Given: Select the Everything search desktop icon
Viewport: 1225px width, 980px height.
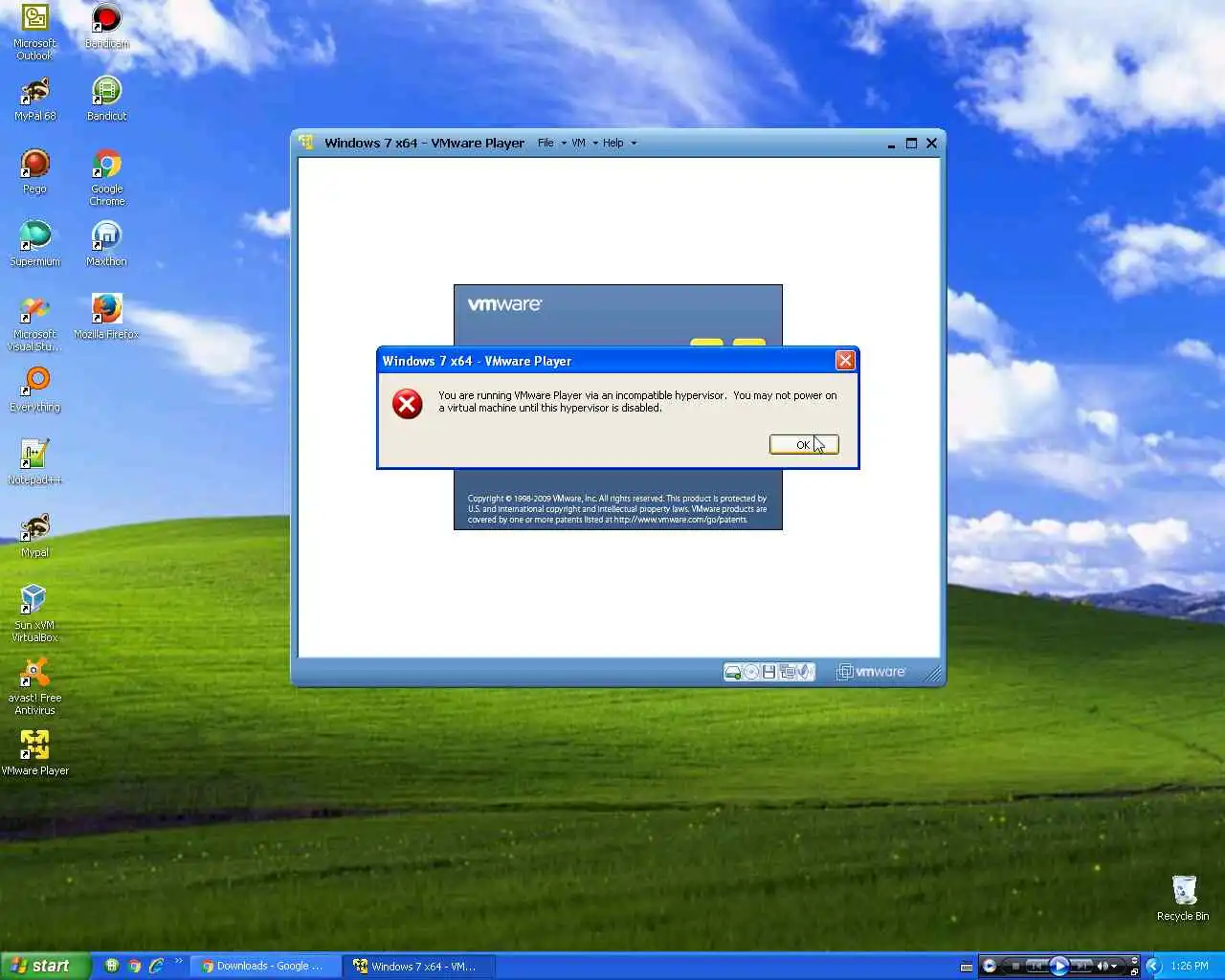Looking at the screenshot, I should click(35, 390).
